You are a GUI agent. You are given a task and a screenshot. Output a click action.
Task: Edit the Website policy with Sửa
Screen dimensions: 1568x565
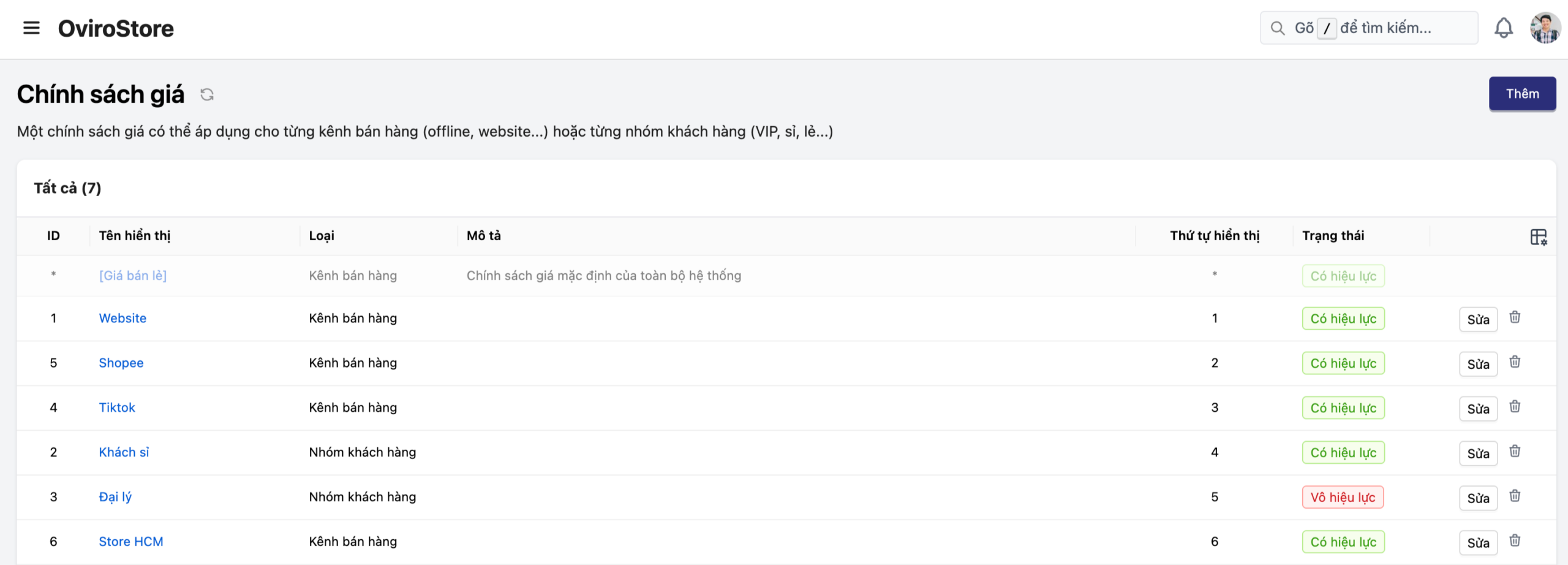tap(1478, 319)
